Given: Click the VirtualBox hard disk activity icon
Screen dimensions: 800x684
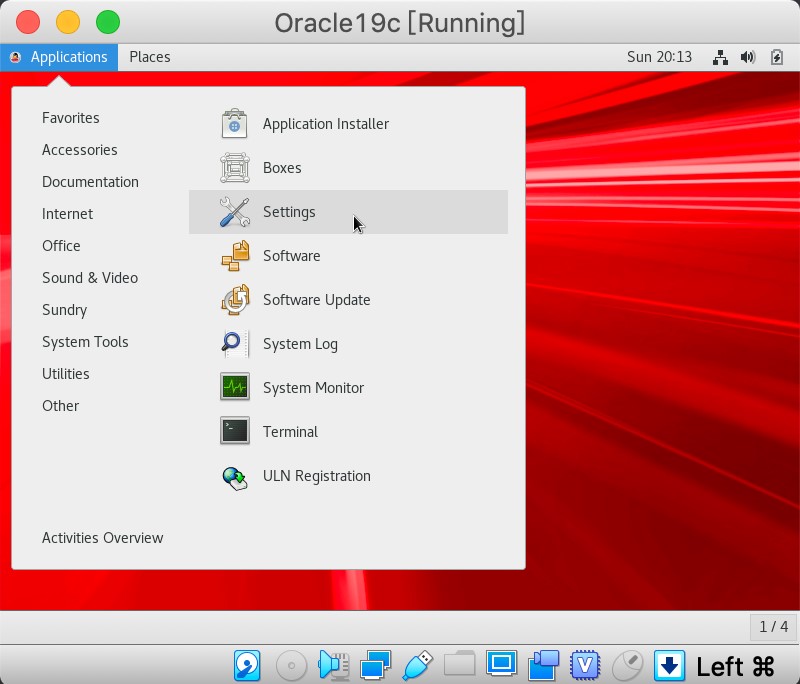Looking at the screenshot, I should (x=247, y=665).
